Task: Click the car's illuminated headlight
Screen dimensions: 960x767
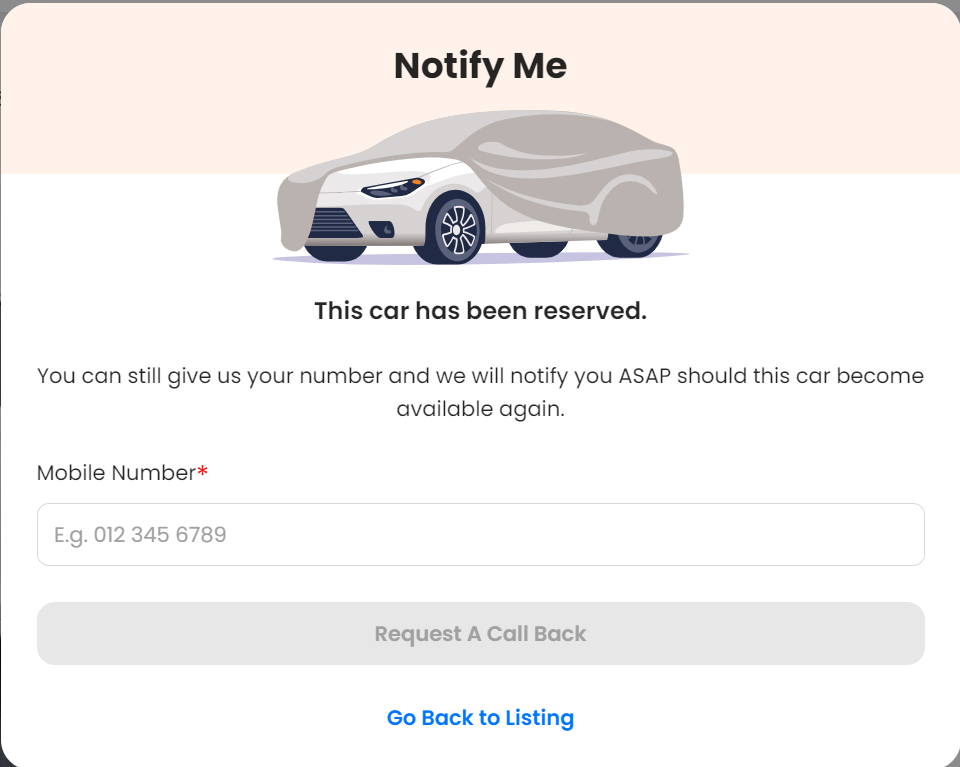Action: click(x=393, y=187)
